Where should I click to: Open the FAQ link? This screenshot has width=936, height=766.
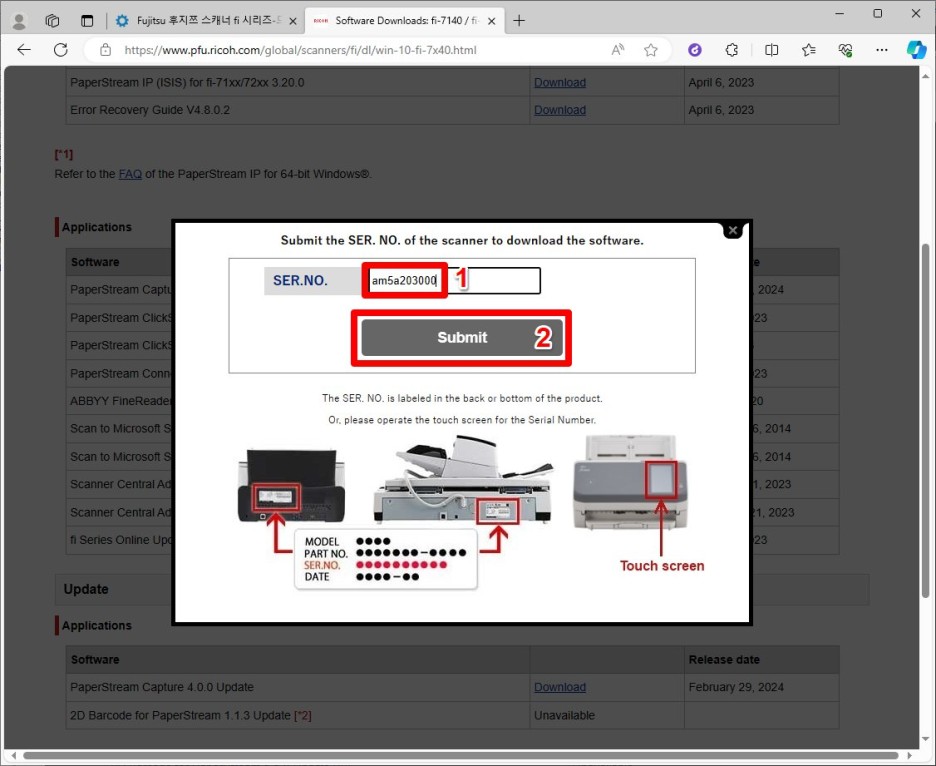pyautogui.click(x=130, y=174)
